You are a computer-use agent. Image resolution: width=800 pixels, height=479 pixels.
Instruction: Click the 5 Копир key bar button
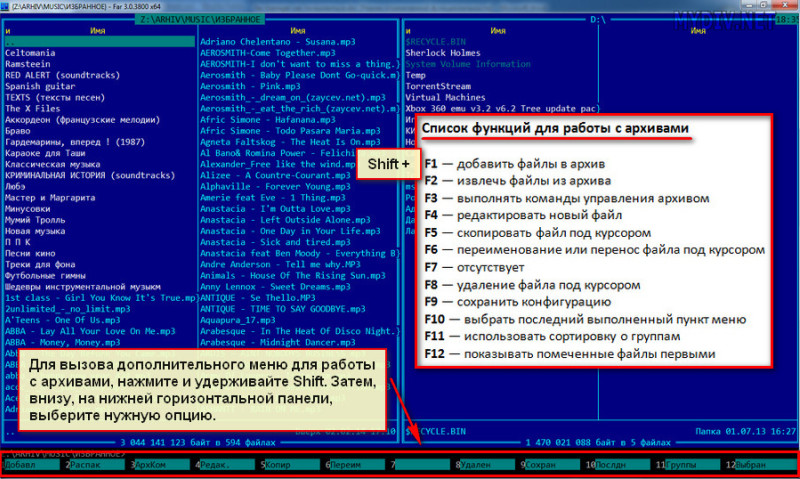(x=290, y=465)
